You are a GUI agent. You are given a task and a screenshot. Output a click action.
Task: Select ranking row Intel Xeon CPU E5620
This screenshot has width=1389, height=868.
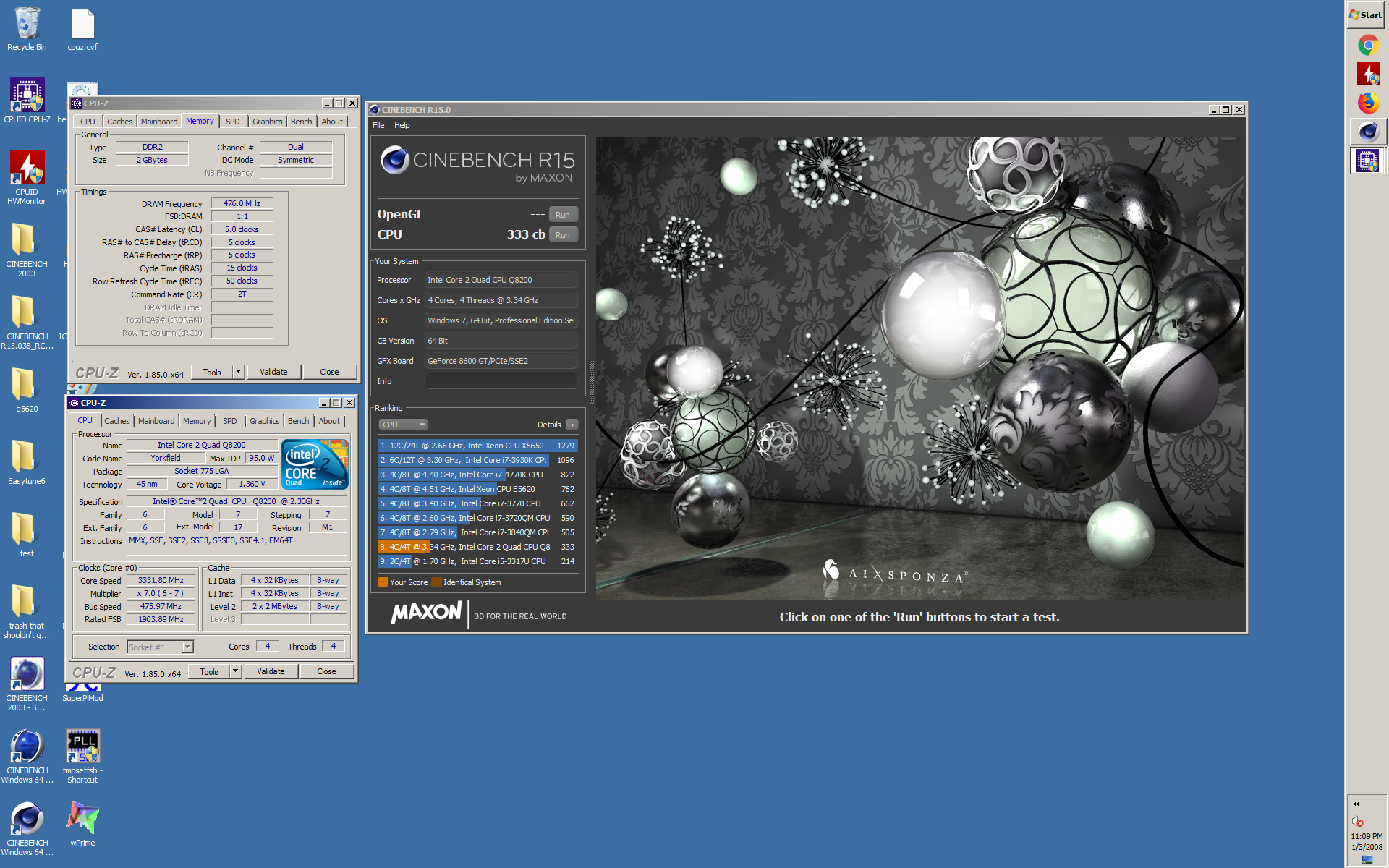pos(477,489)
